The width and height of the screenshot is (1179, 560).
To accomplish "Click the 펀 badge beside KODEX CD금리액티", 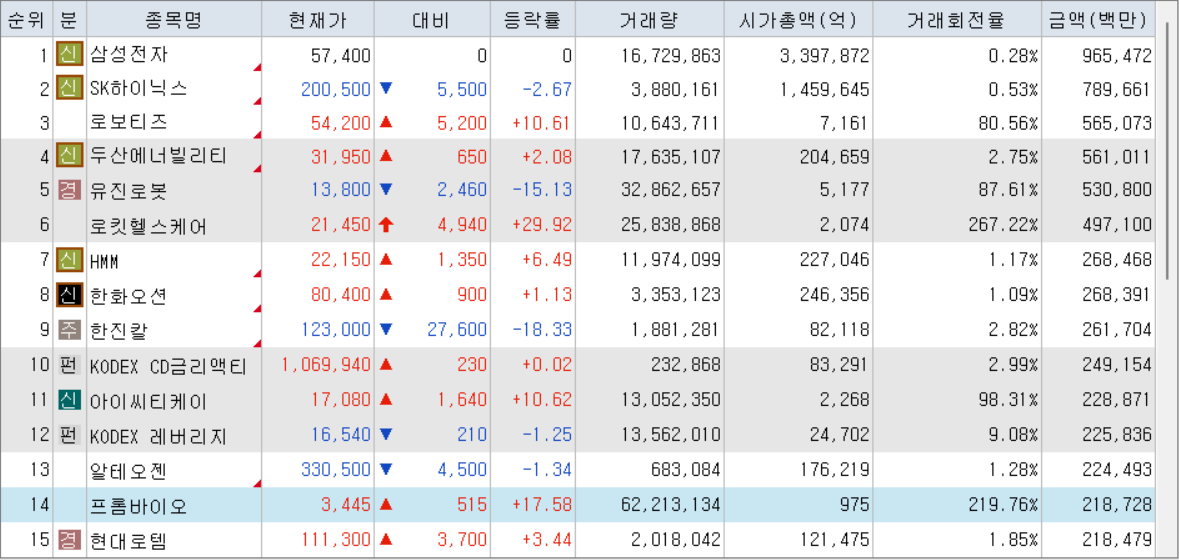I will 69,365.
